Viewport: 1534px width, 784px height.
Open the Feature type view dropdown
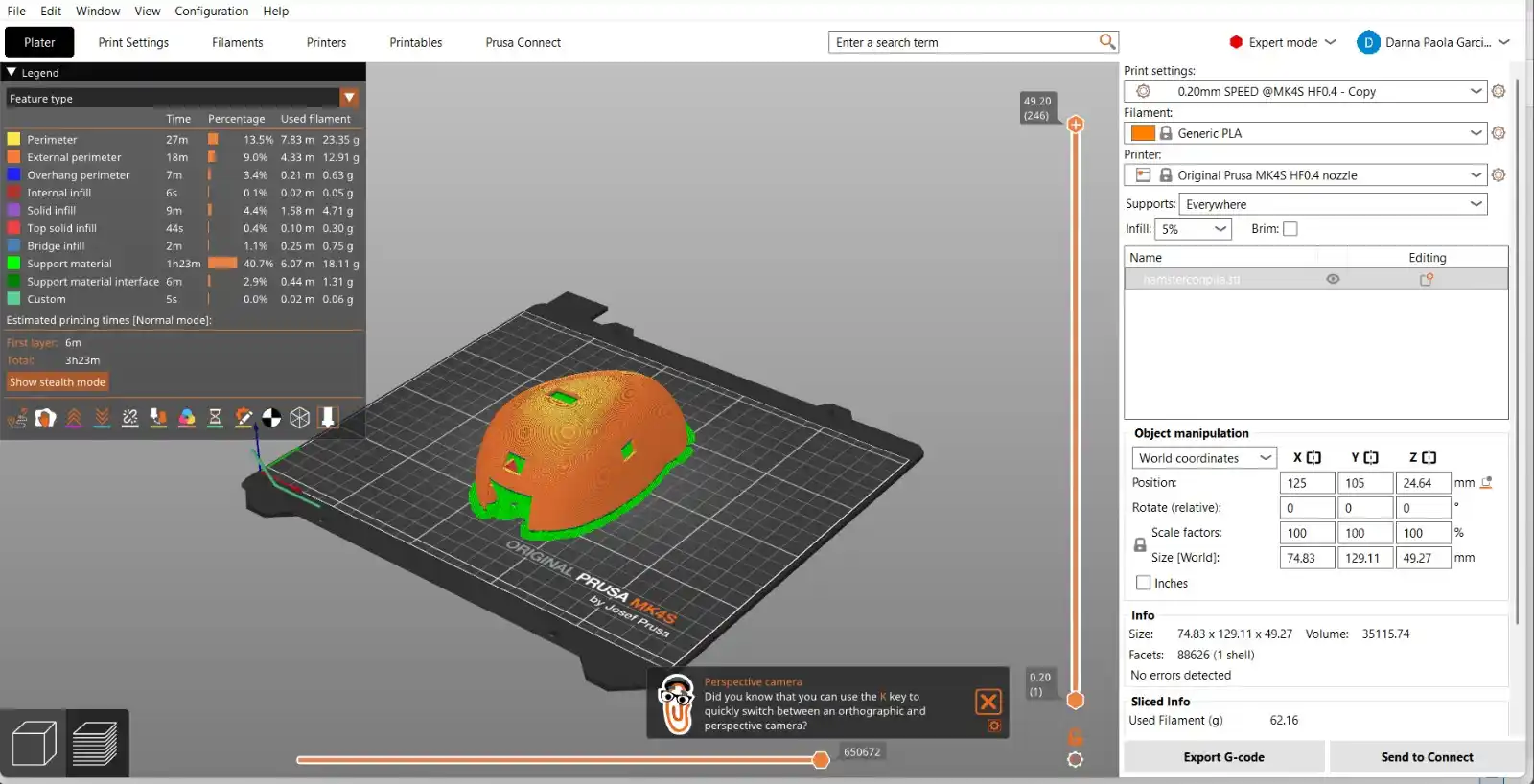click(182, 98)
